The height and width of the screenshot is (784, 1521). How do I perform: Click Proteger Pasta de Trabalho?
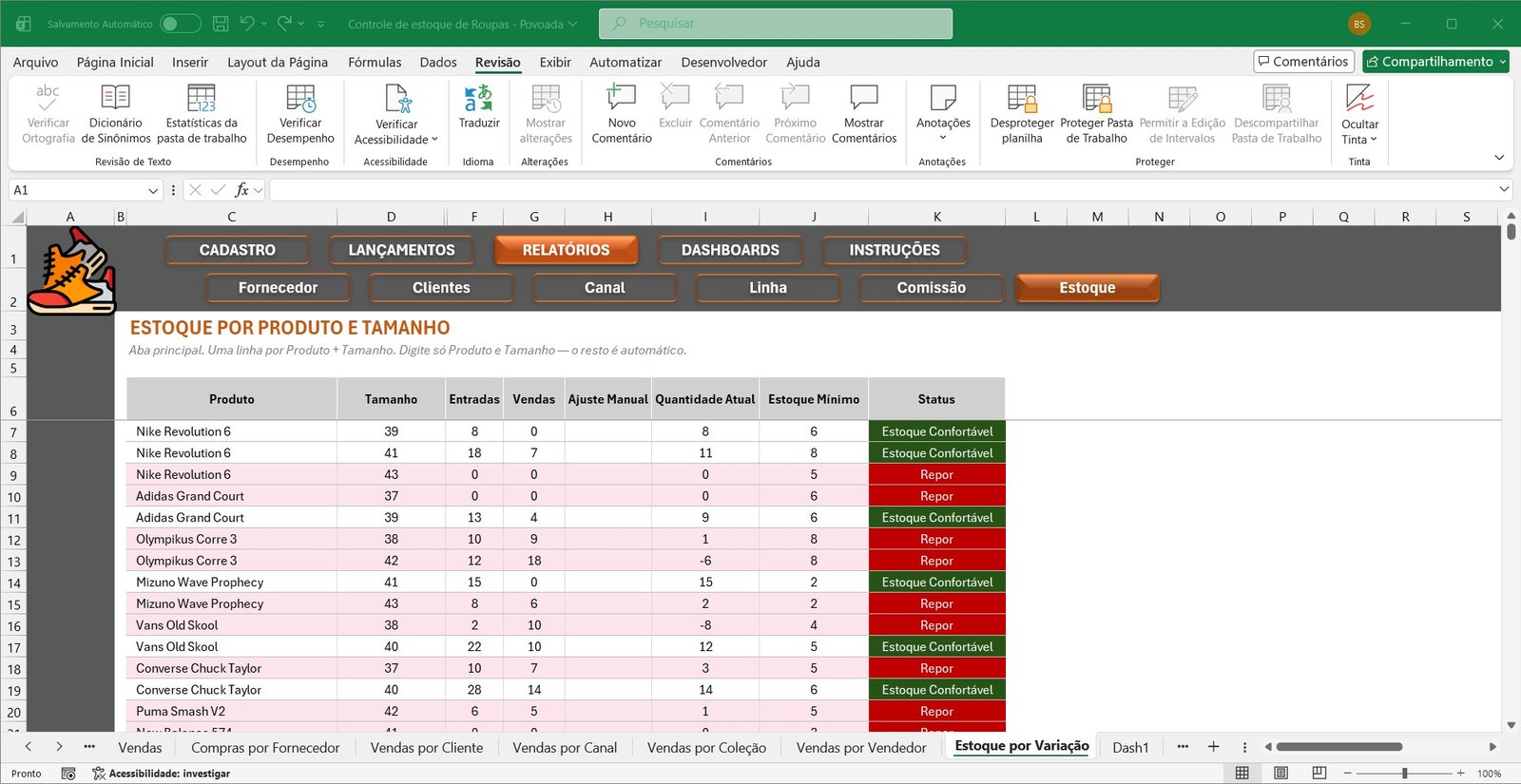click(x=1096, y=114)
